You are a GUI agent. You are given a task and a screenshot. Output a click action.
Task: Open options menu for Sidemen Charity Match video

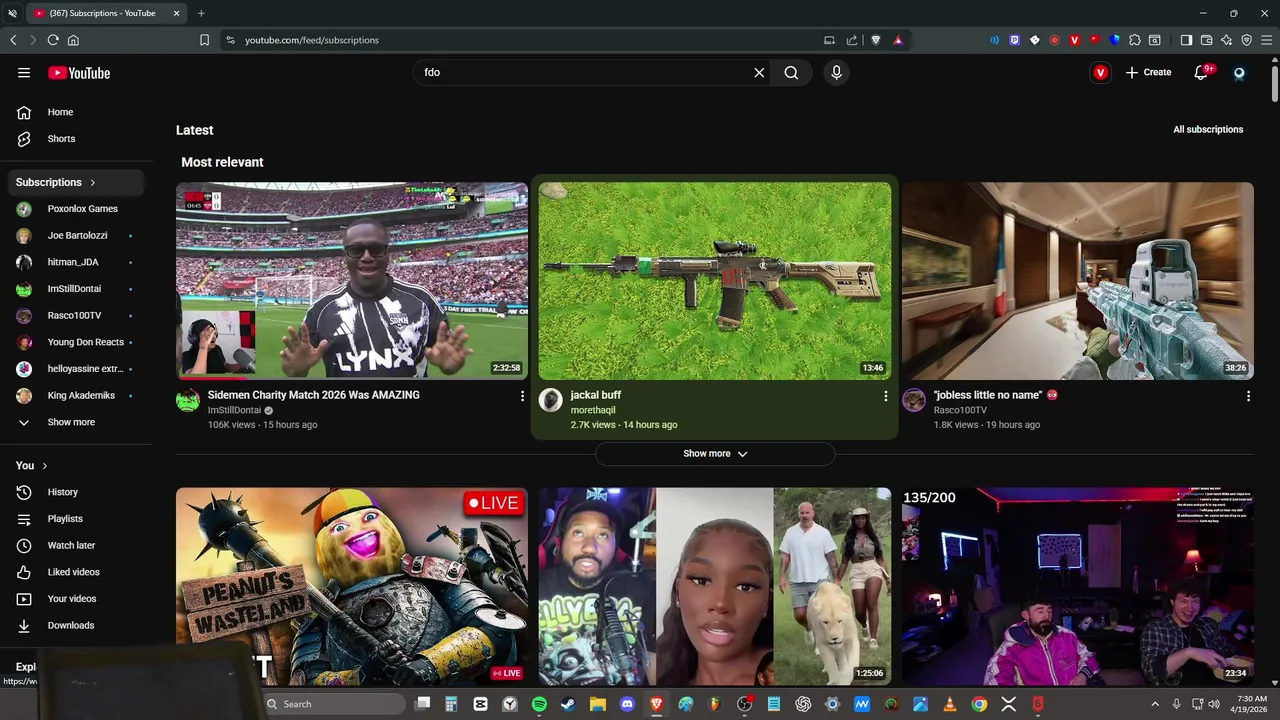click(522, 396)
